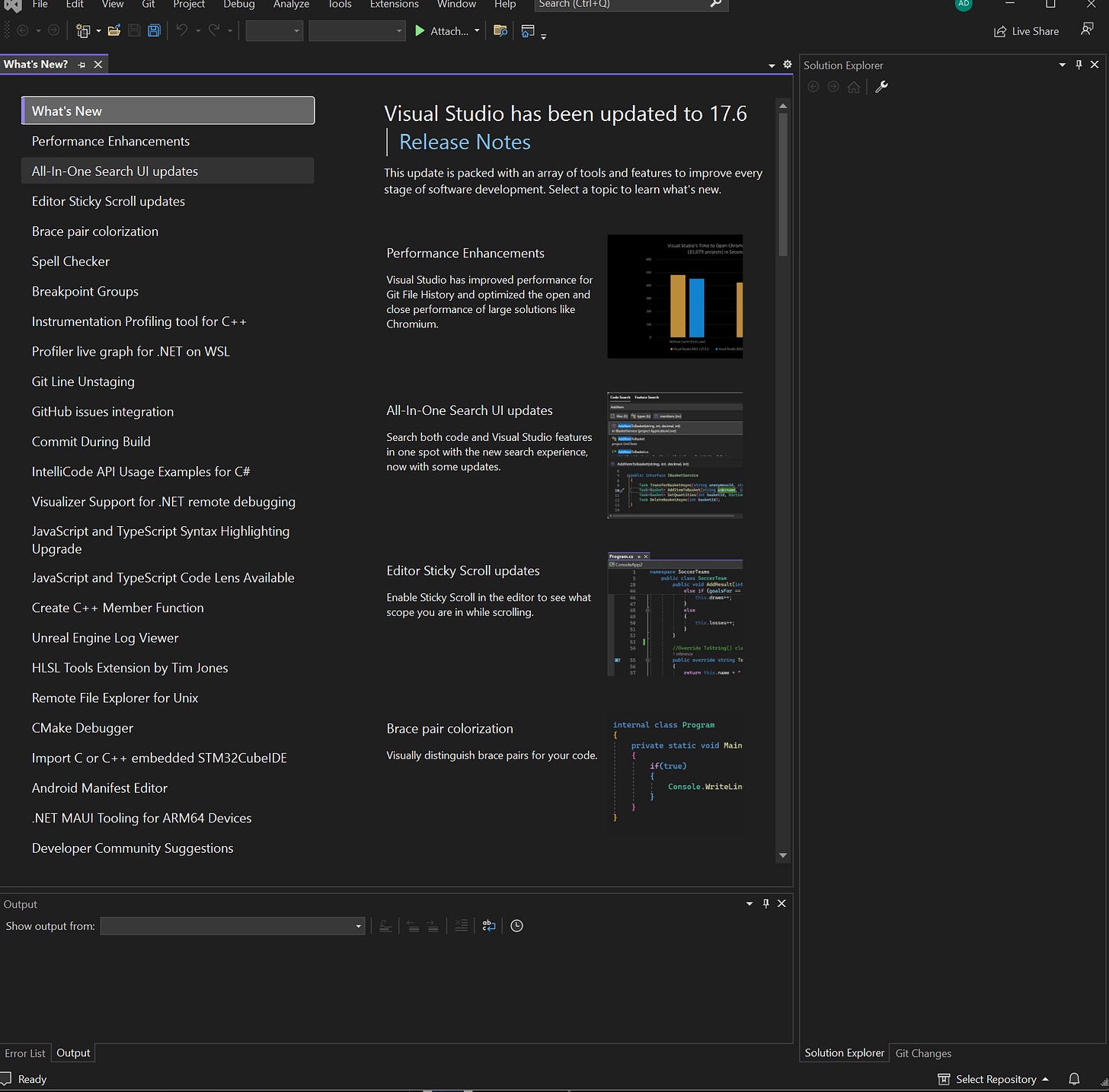Click Select Repository in status bar
This screenshot has height=1092, width=1109.
pyautogui.click(x=993, y=1079)
